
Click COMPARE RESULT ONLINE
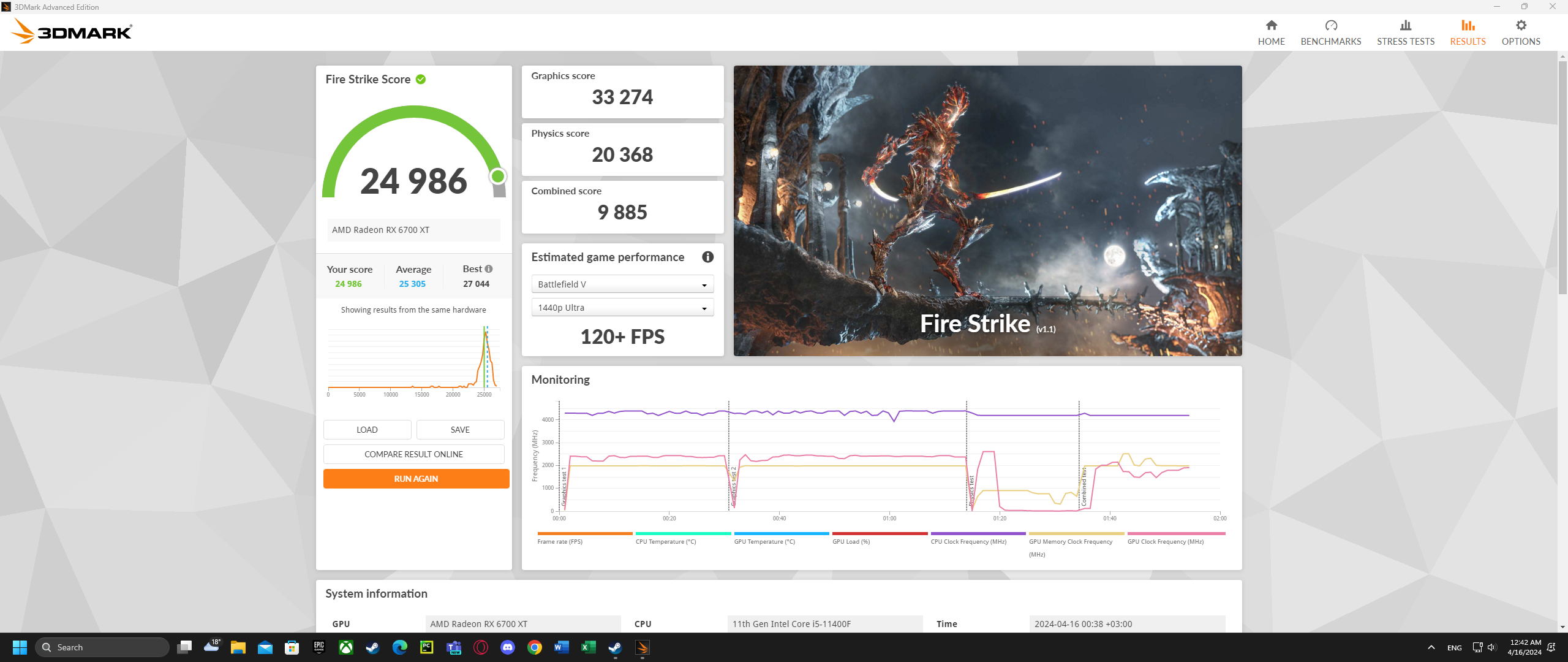(413, 454)
